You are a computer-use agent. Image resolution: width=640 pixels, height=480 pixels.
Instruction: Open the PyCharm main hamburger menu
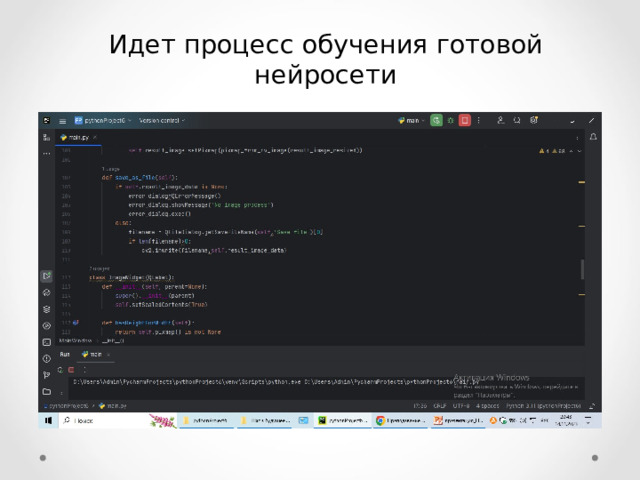62,121
